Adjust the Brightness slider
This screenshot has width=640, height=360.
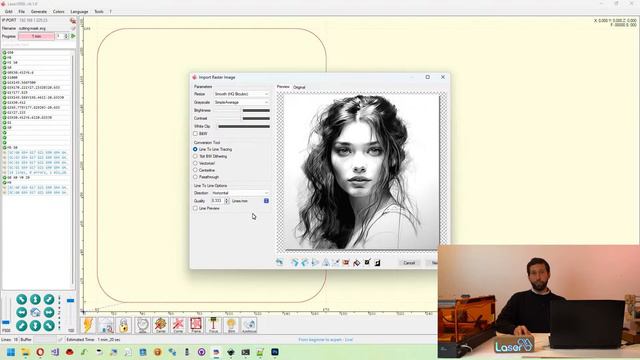pos(242,111)
